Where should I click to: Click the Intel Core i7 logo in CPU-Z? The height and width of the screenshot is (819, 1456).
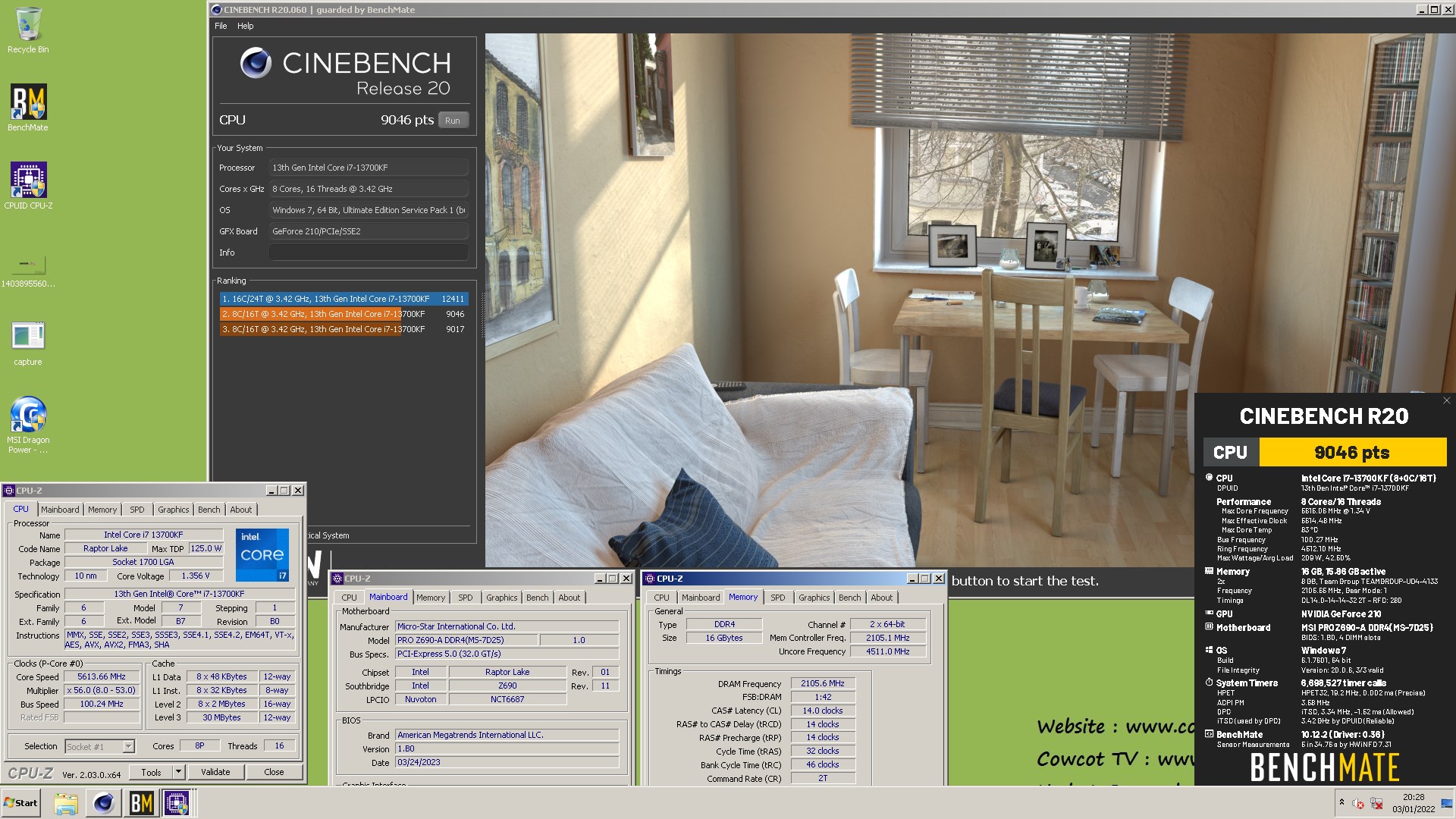pyautogui.click(x=262, y=555)
